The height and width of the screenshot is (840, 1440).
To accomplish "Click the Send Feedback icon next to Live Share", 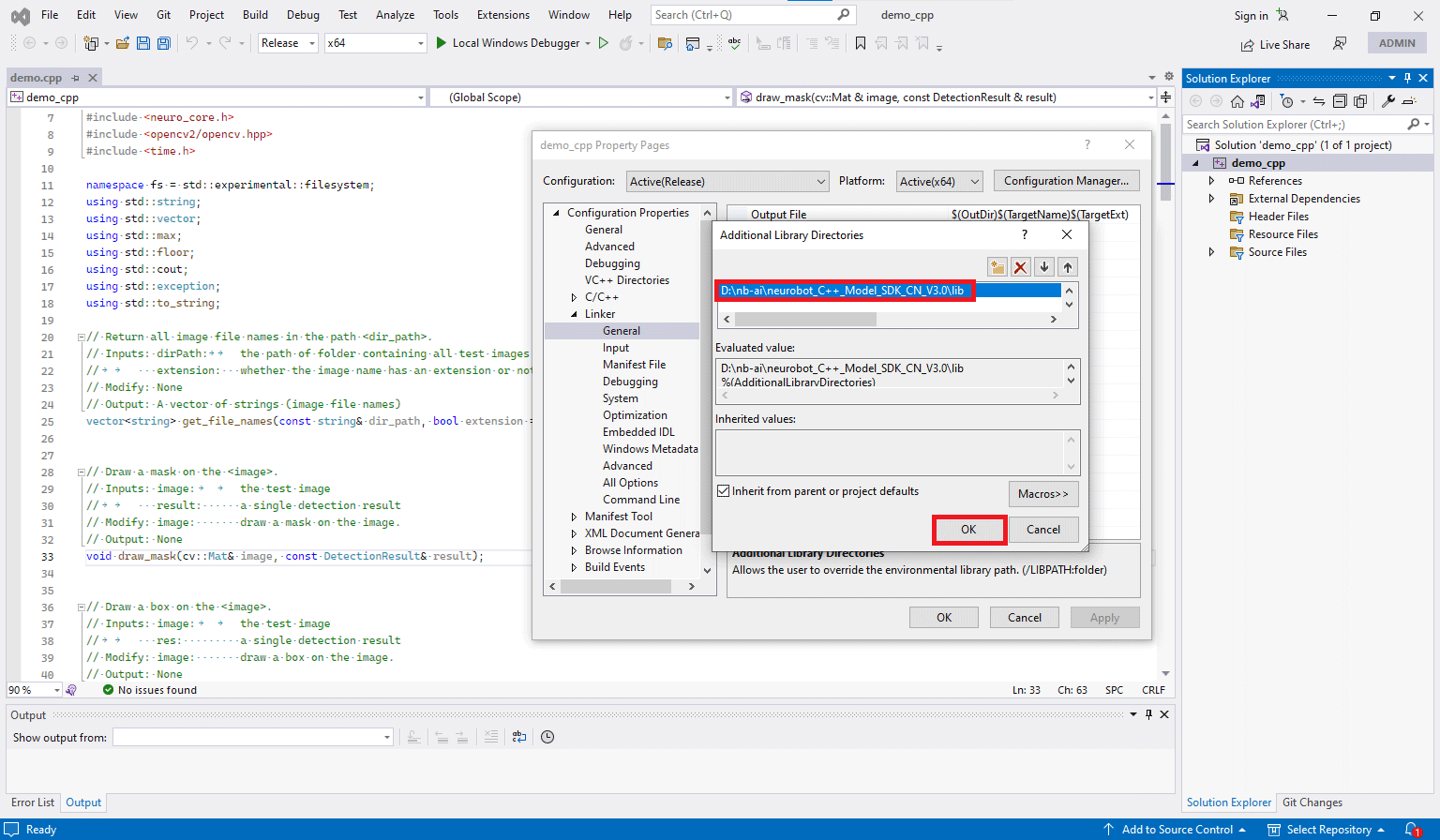I will 1341,44.
